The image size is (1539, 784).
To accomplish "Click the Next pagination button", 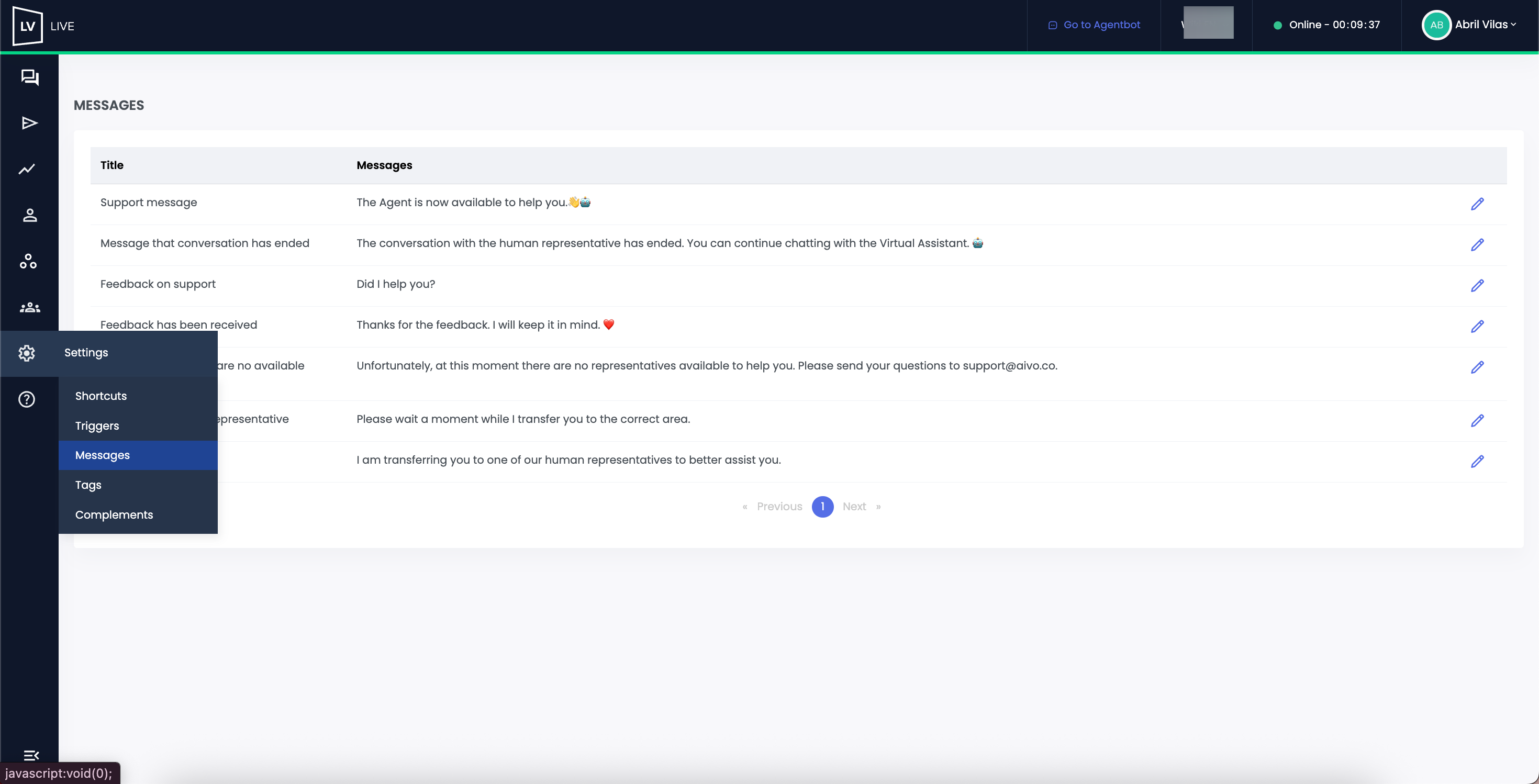I will coord(854,506).
